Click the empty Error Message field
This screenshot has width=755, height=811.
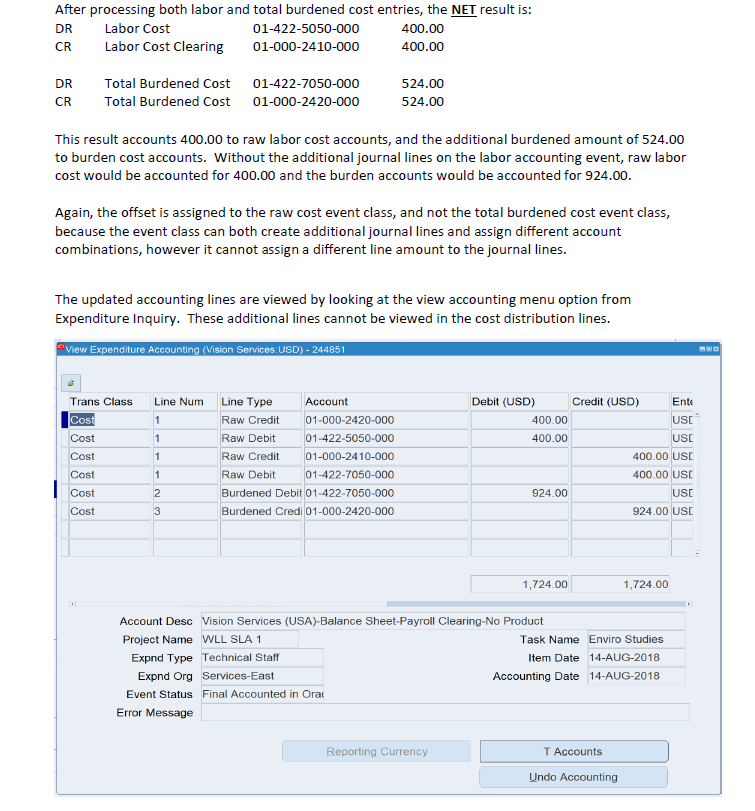click(445, 712)
